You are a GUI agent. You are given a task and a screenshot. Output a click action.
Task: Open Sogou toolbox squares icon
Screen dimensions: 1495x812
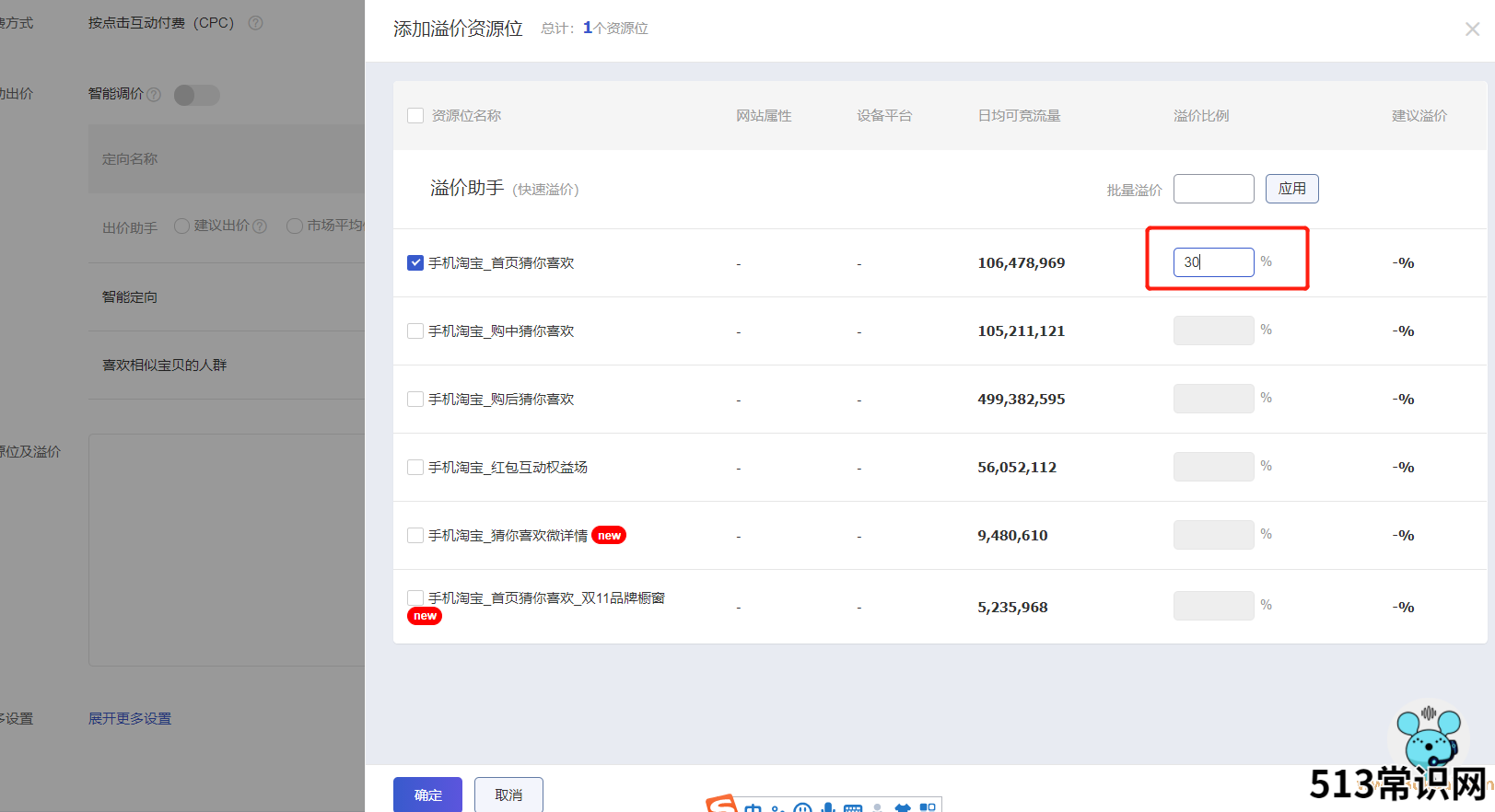pyautogui.click(x=928, y=807)
